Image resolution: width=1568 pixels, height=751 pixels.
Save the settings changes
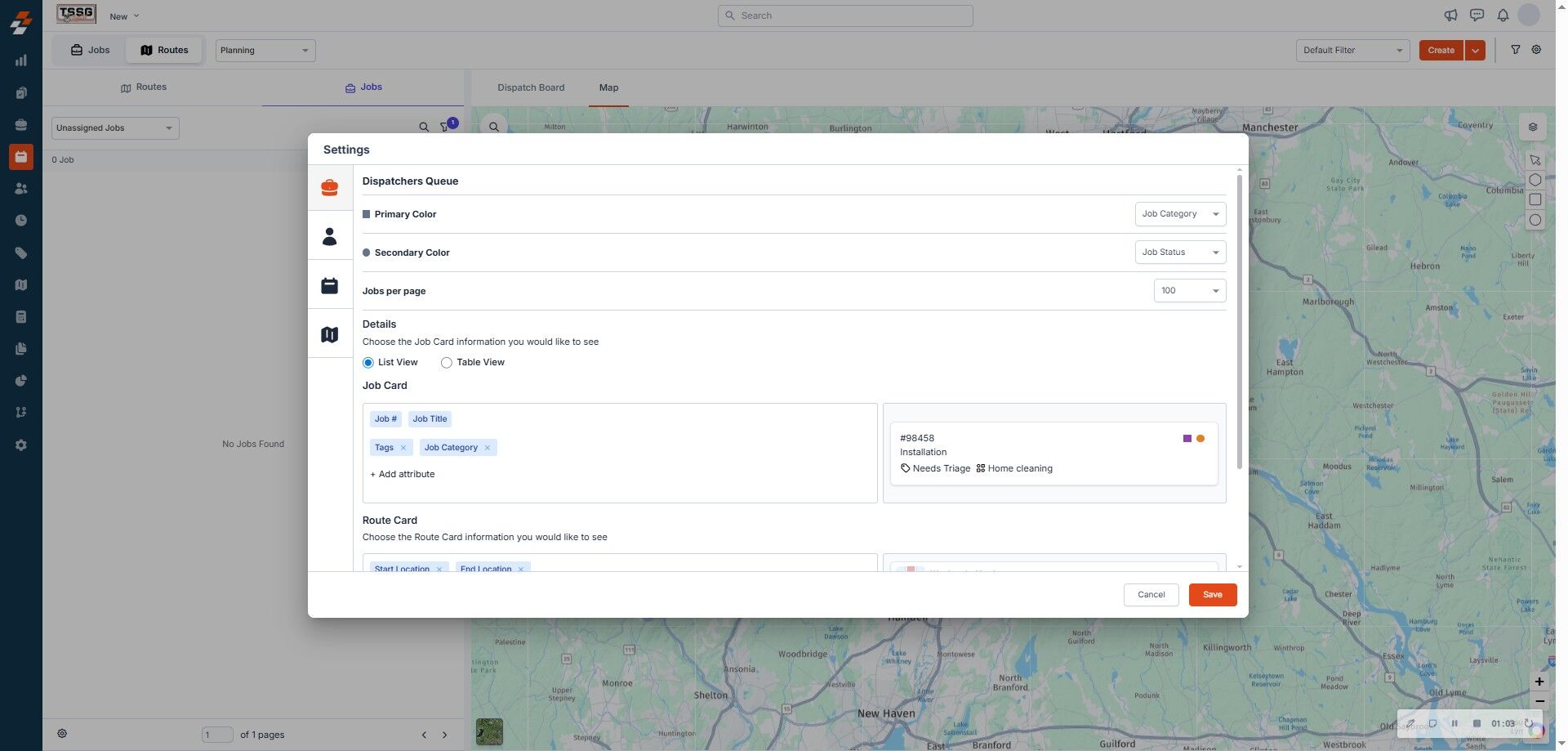tap(1212, 595)
